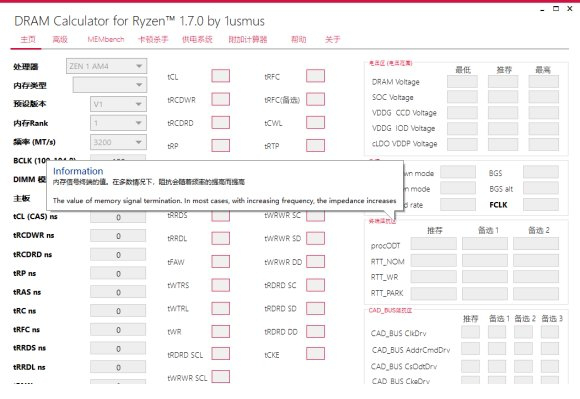Image resolution: width=580 pixels, height=399 pixels.
Task: Open the 关于 tab
Action: coord(332,39)
